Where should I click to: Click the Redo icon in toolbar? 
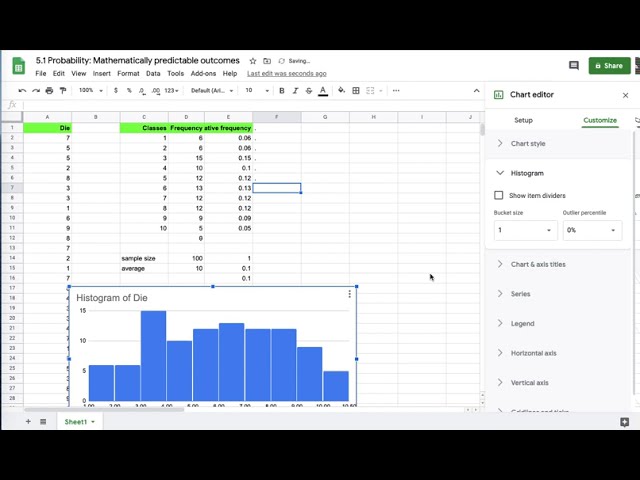(36, 91)
